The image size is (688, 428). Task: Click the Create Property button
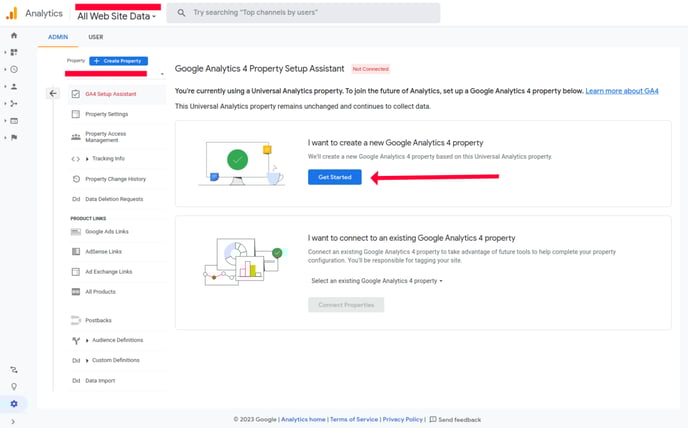(x=118, y=61)
